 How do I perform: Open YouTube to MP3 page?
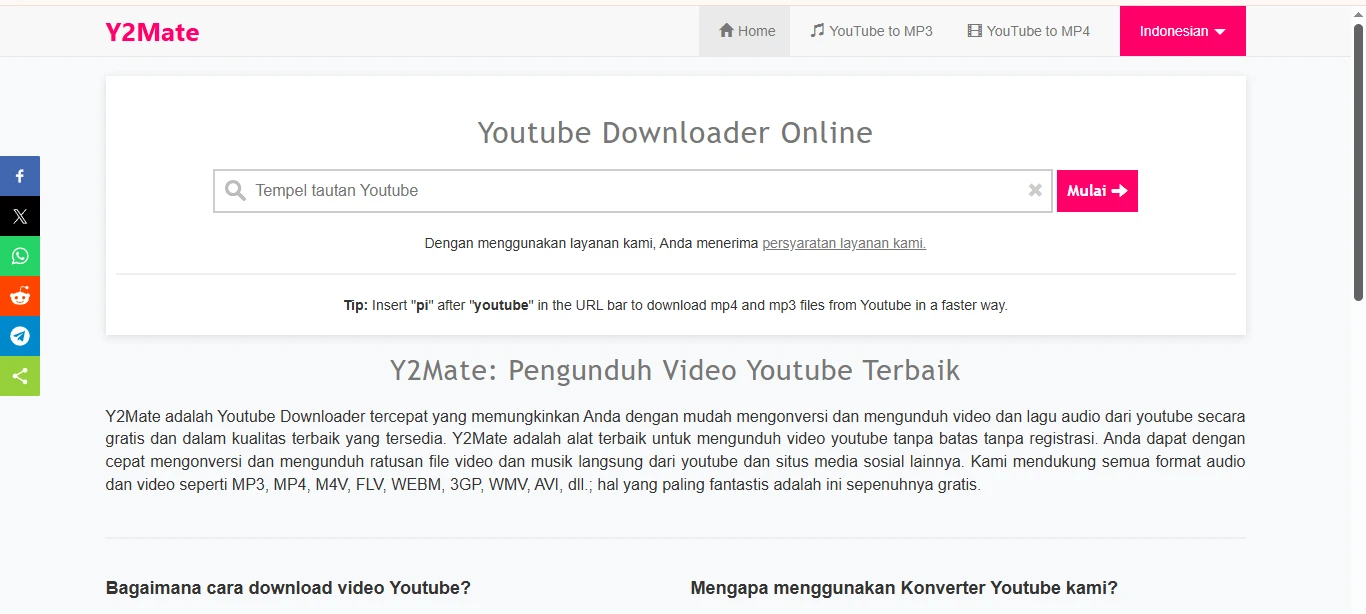871,31
